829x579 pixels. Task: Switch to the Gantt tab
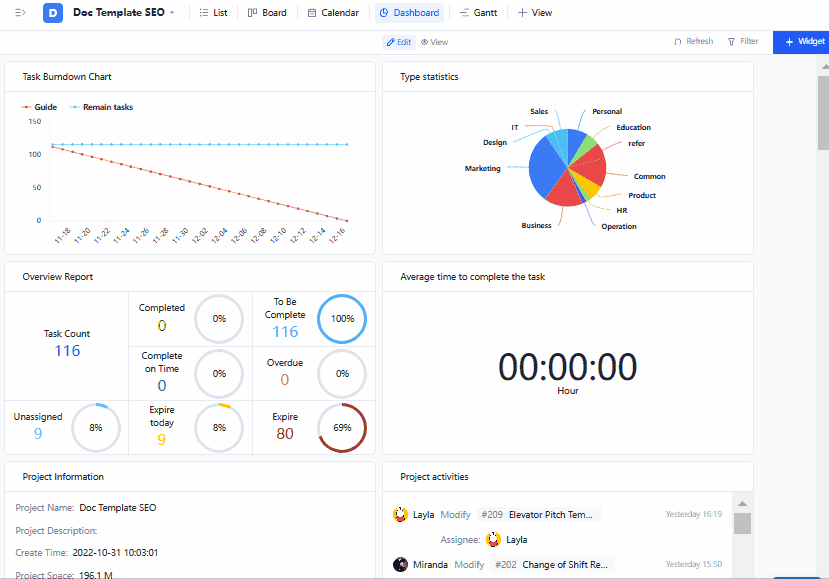478,13
